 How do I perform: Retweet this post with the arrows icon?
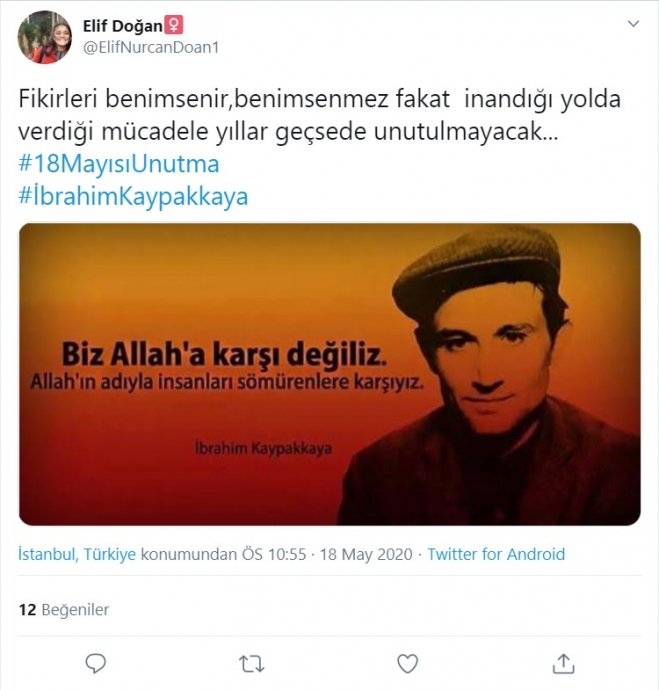[x=252, y=664]
